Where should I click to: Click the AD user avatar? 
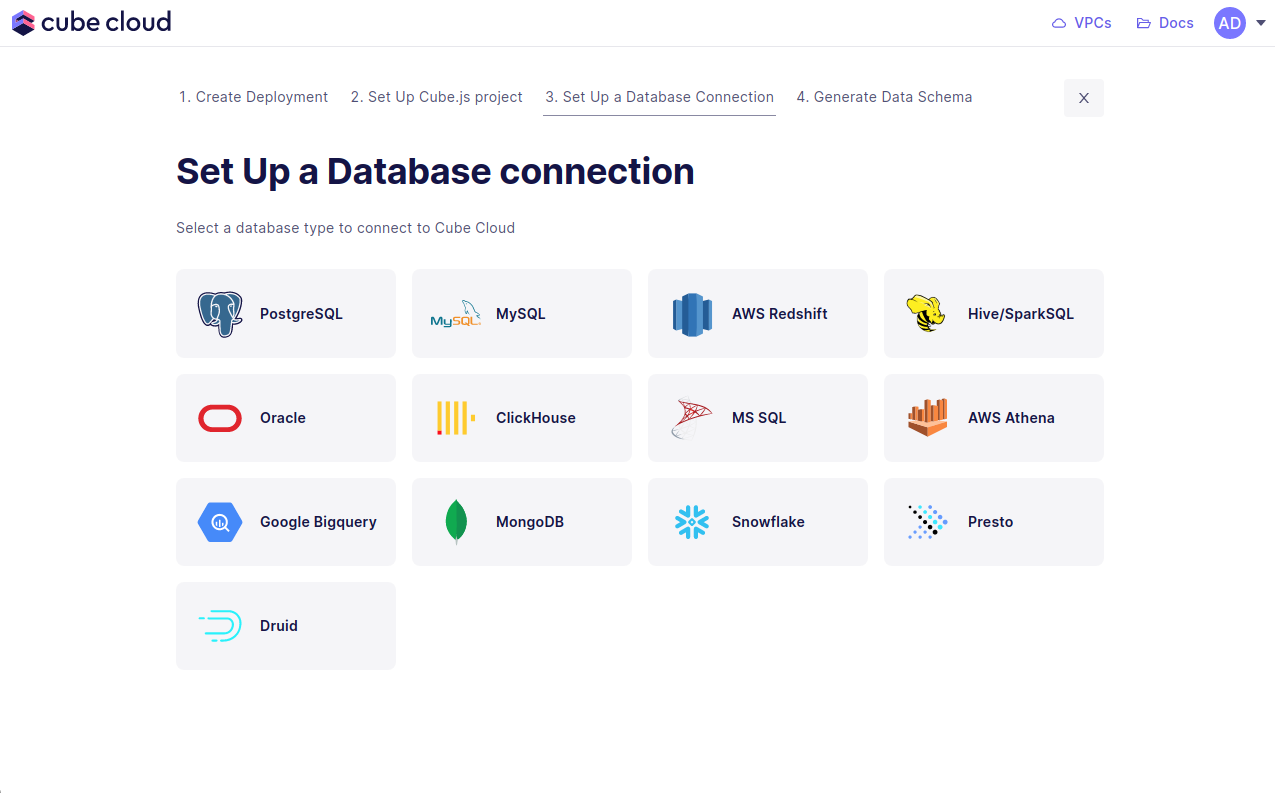[x=1230, y=23]
